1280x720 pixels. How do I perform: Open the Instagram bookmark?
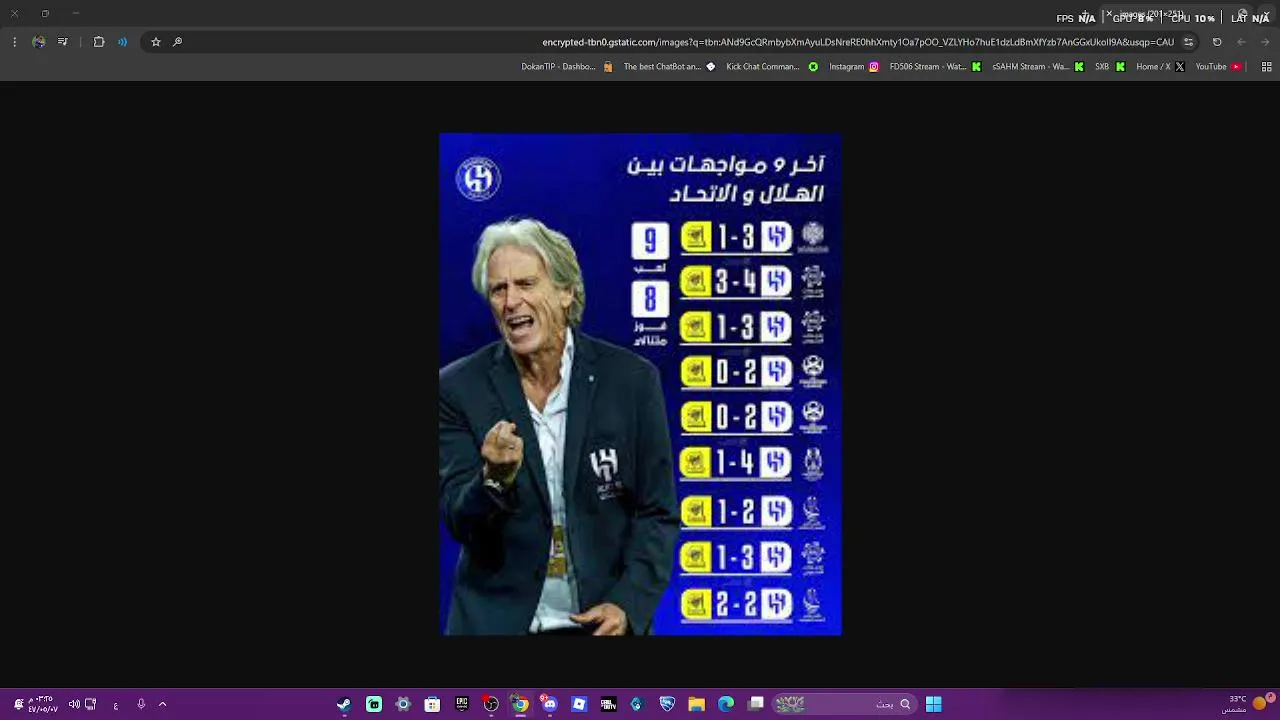point(854,67)
